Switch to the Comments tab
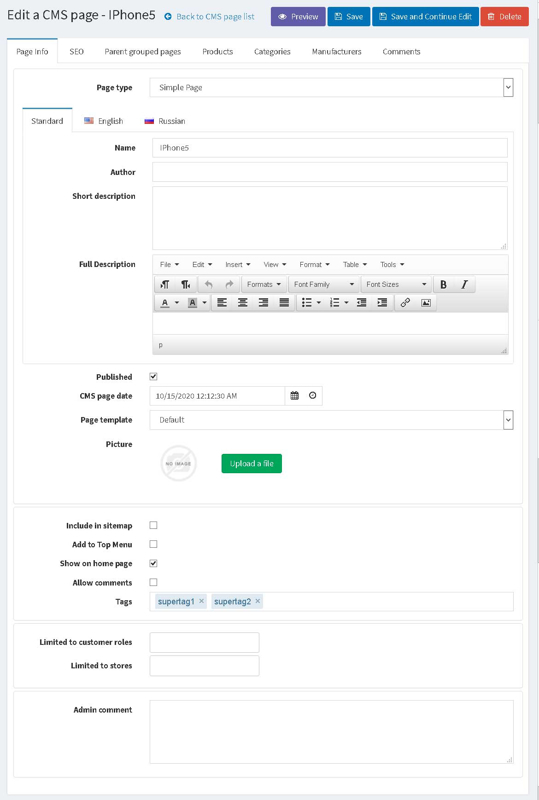Viewport: 539px width, 800px height. point(402,52)
